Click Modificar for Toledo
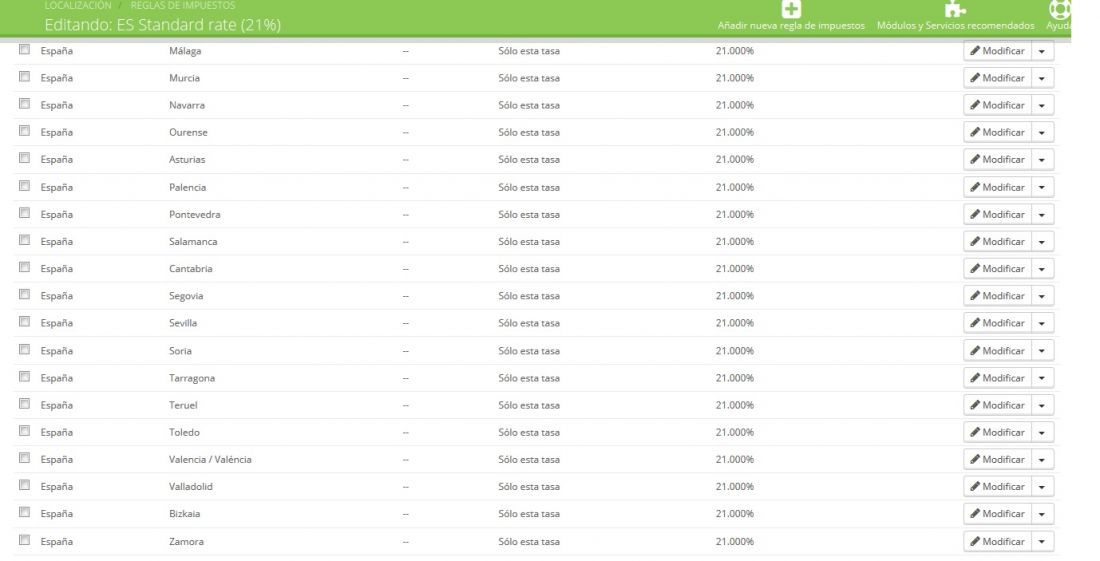1100x561 pixels. coord(998,432)
